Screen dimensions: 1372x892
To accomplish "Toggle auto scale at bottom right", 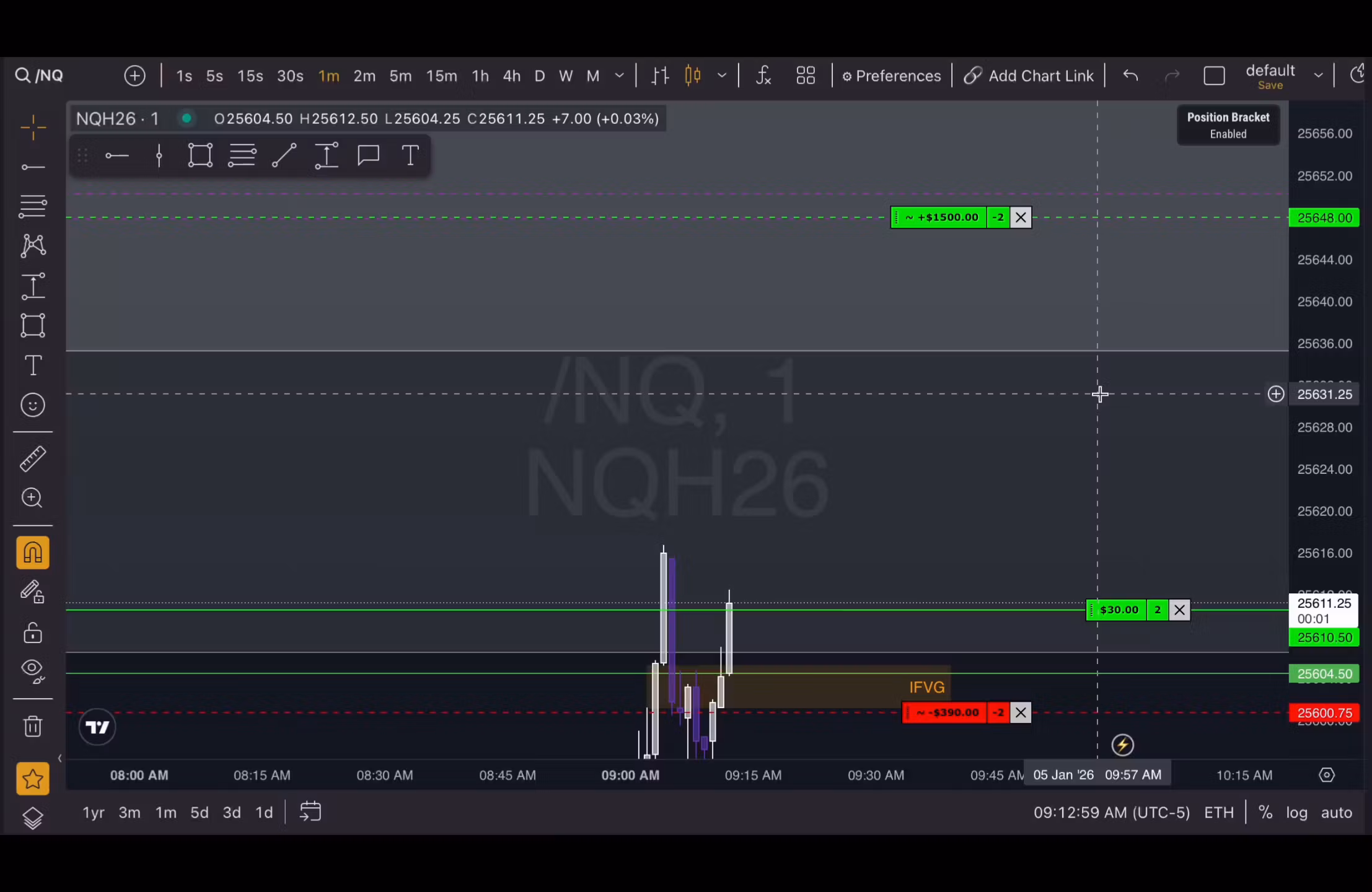I will click(1336, 812).
